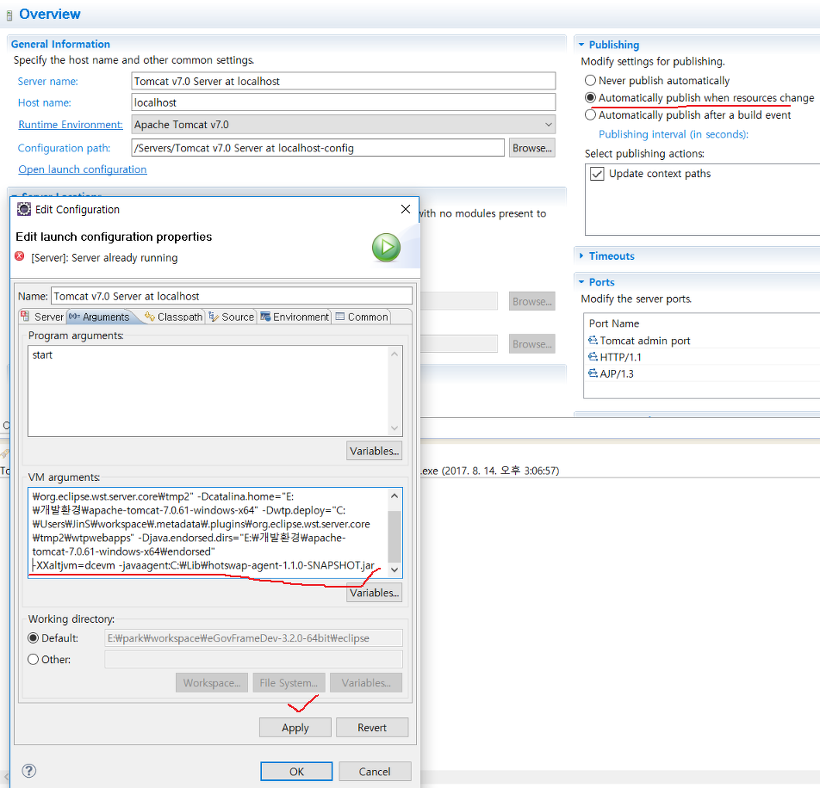820x788 pixels.
Task: Click the Apply button
Action: [x=295, y=727]
